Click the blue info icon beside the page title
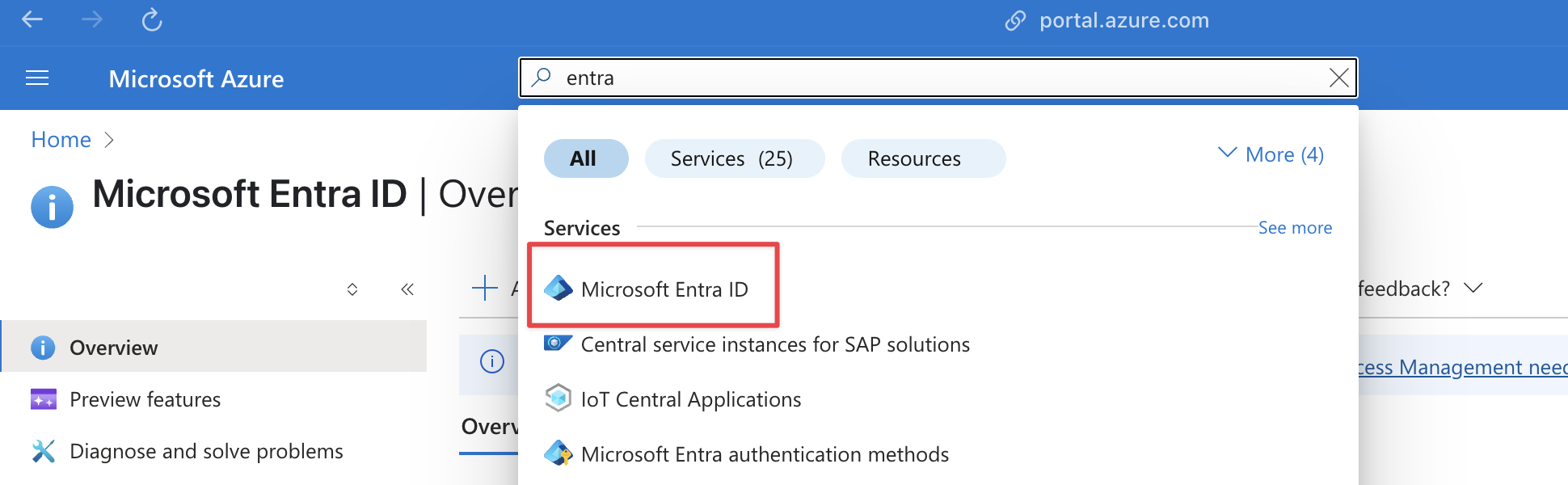The height and width of the screenshot is (485, 1568). click(52, 207)
